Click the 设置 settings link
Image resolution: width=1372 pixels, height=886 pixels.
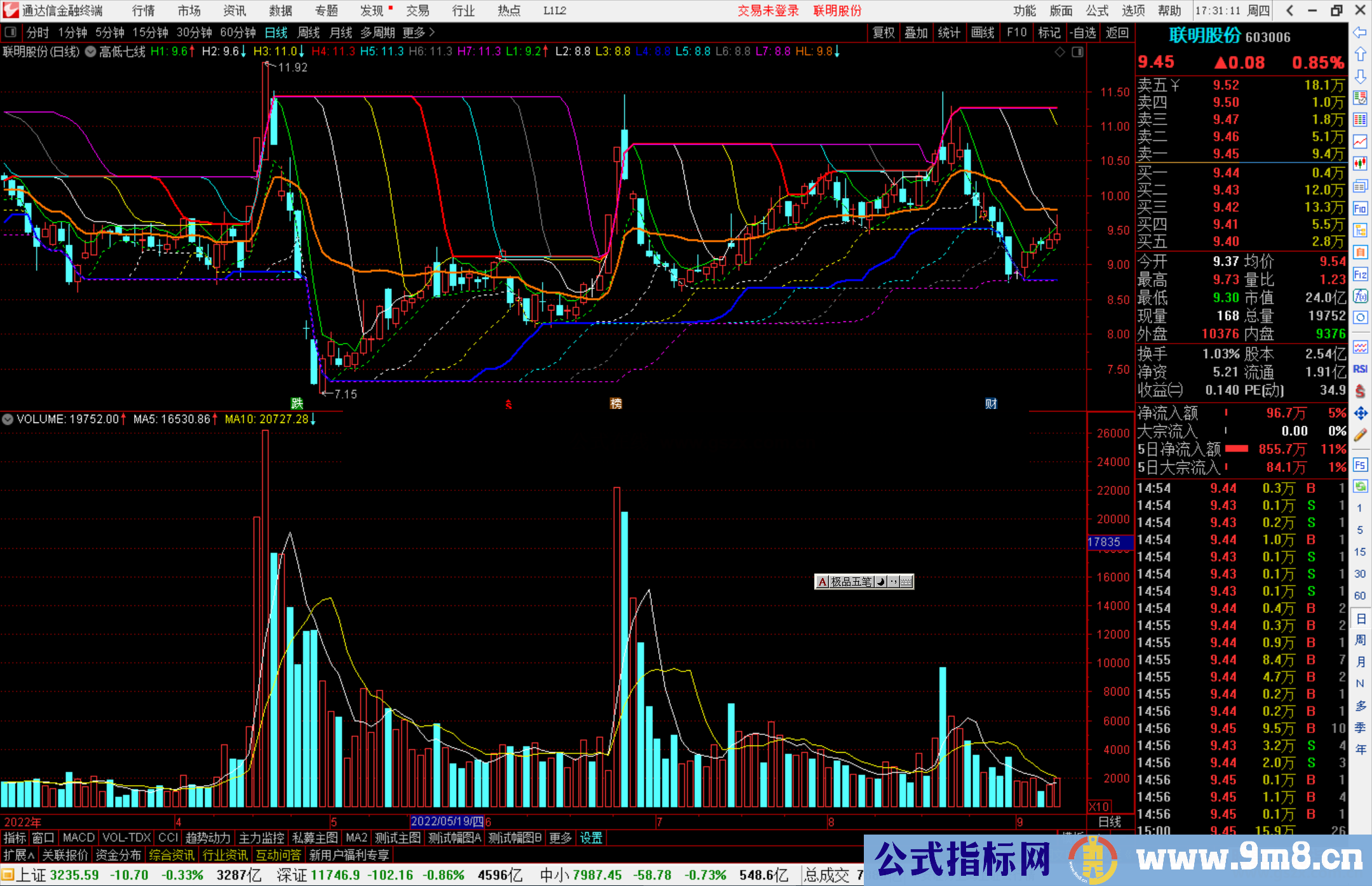coord(591,838)
